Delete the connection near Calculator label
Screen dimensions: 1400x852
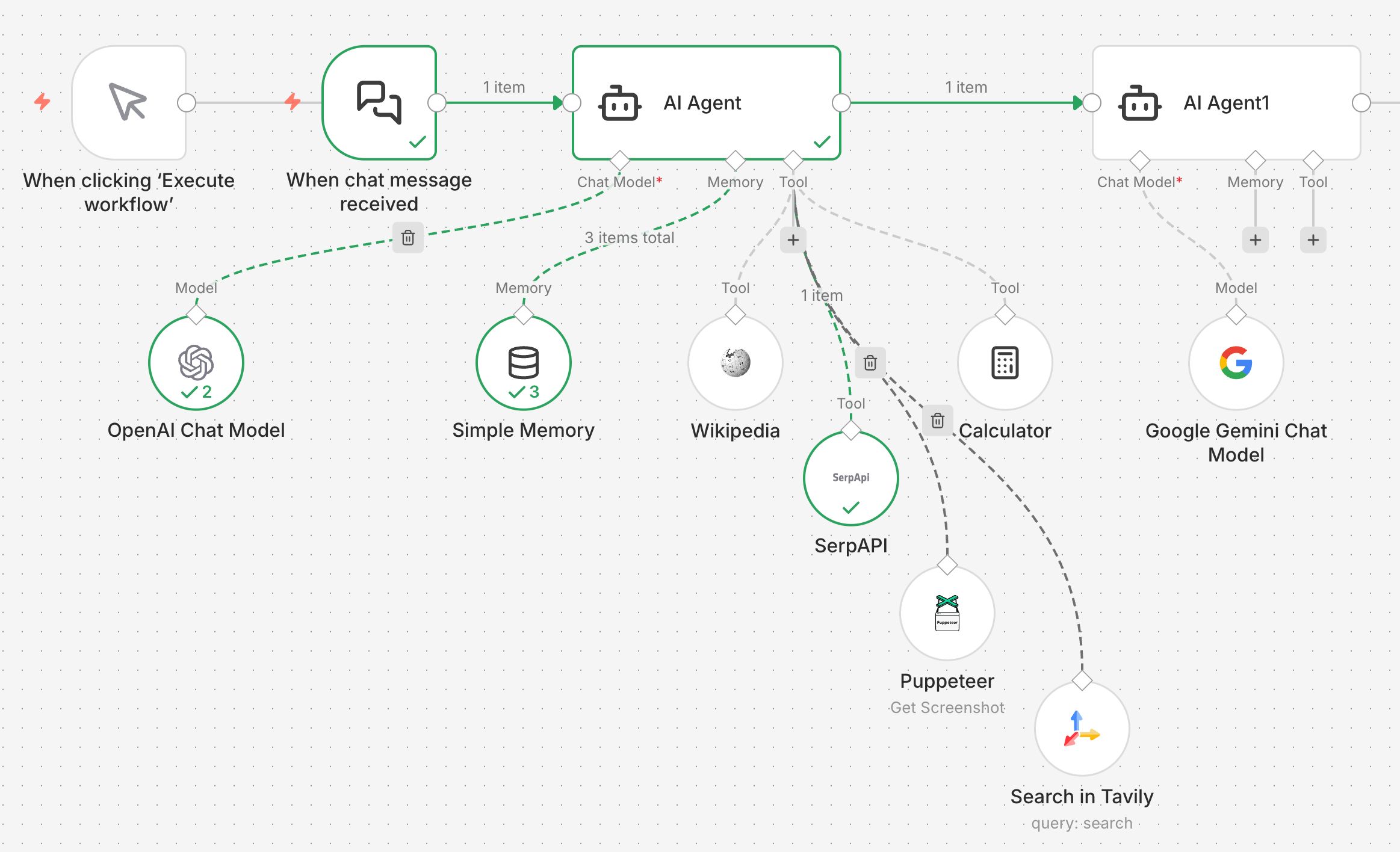click(937, 421)
